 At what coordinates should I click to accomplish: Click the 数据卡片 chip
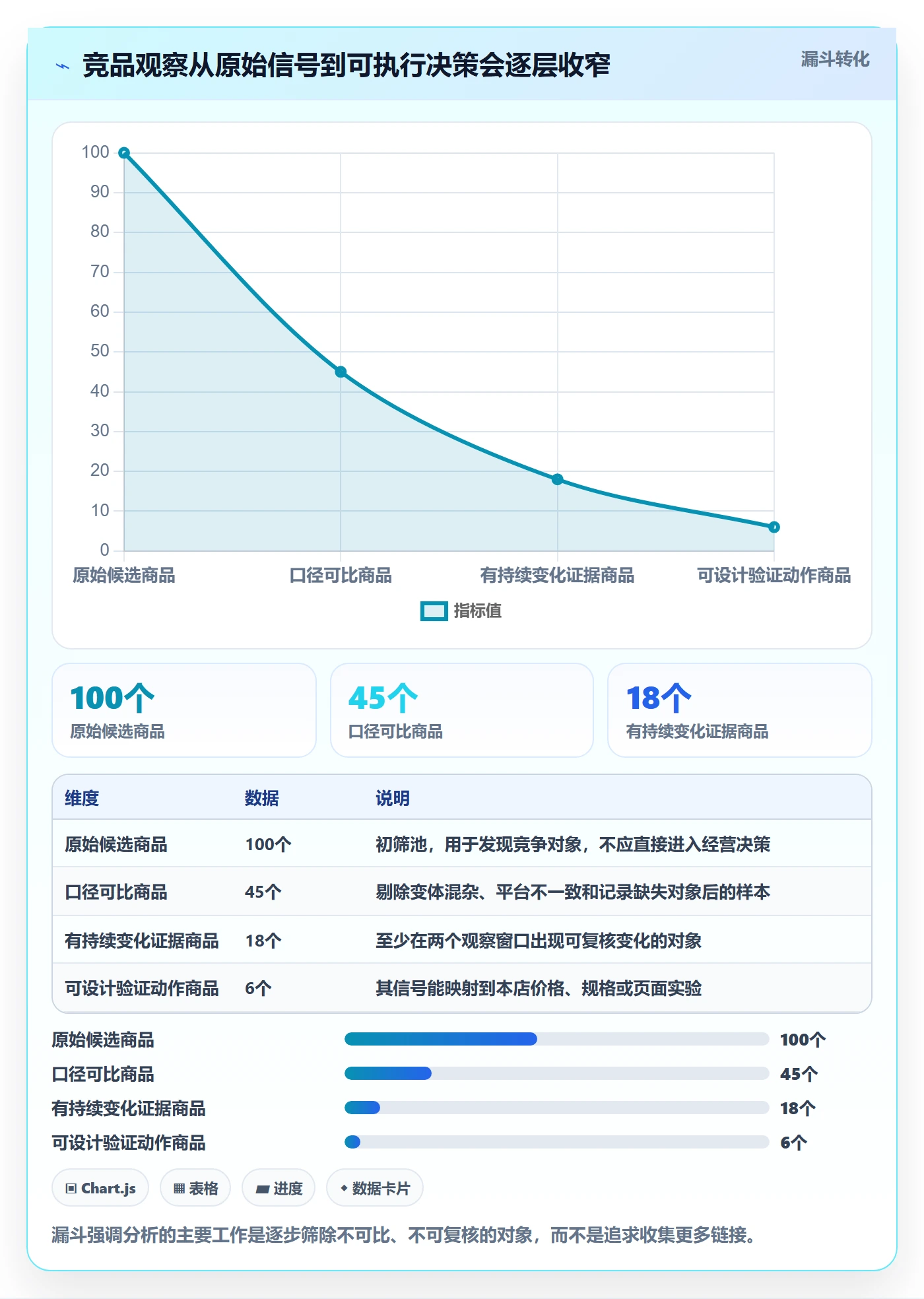375,1188
